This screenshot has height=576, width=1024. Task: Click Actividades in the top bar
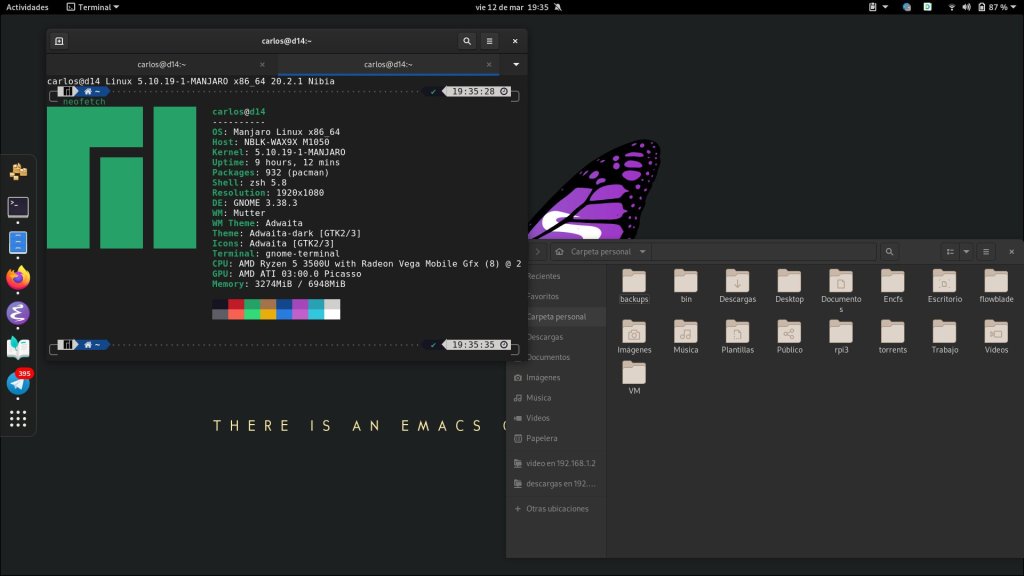click(27, 6)
